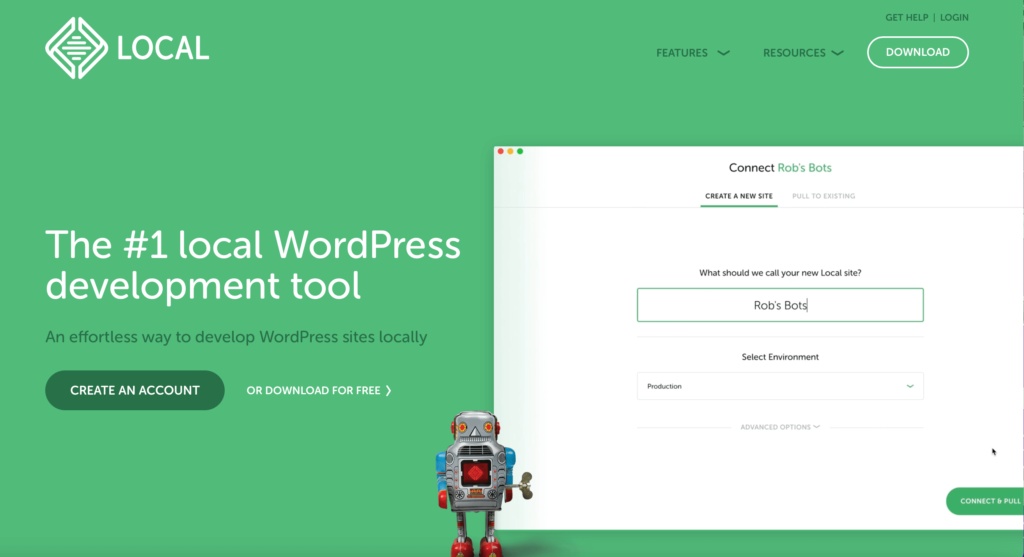Click the arrow after Or Download For Free
This screenshot has height=557, width=1024.
(x=388, y=391)
